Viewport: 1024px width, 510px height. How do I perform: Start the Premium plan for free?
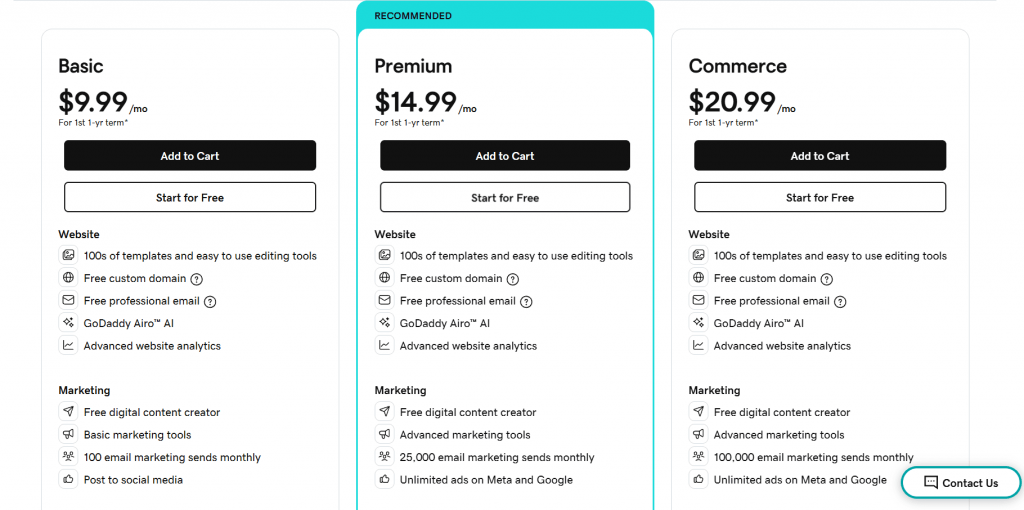coord(505,198)
